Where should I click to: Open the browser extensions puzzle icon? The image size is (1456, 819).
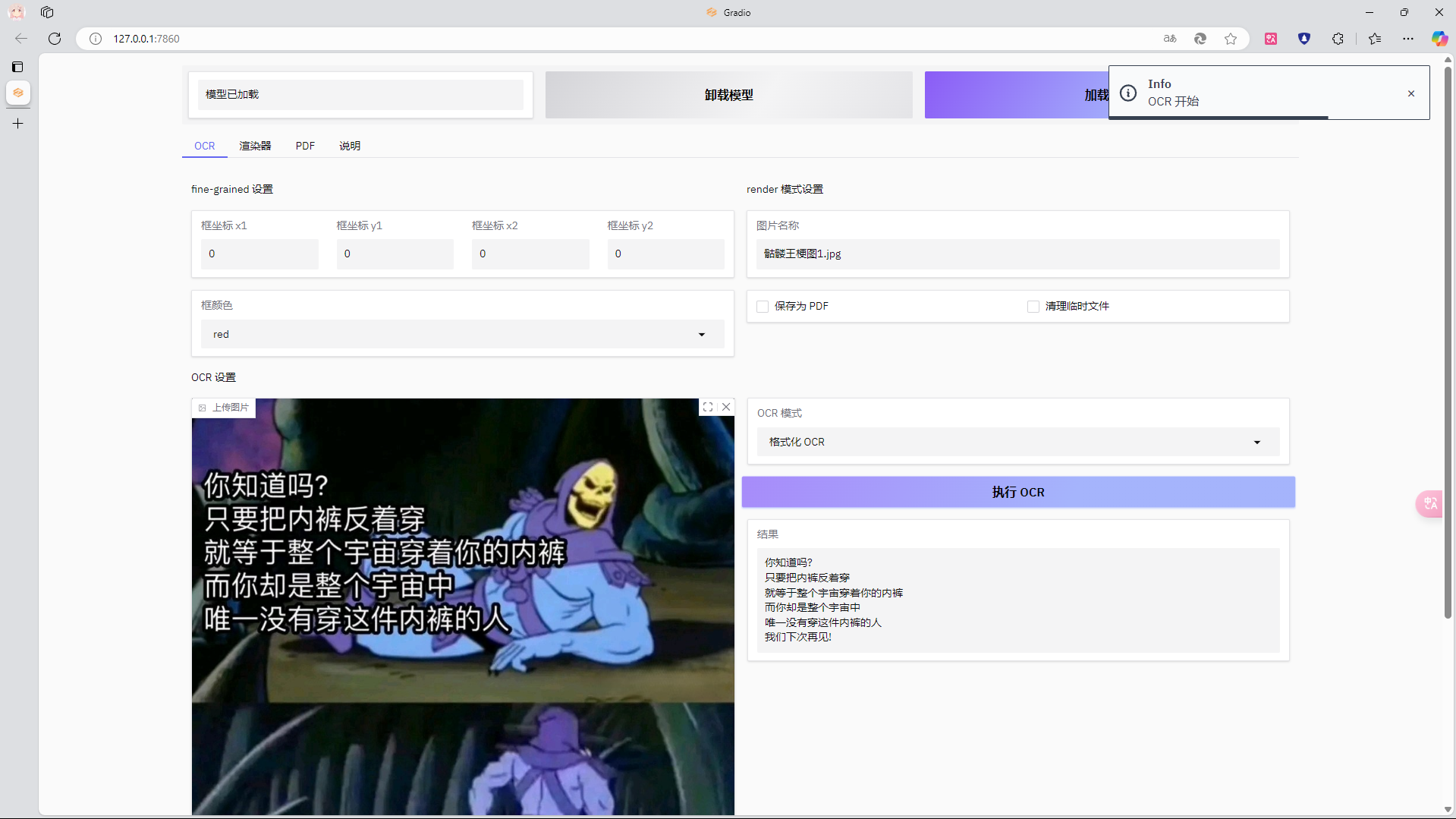(x=1338, y=39)
